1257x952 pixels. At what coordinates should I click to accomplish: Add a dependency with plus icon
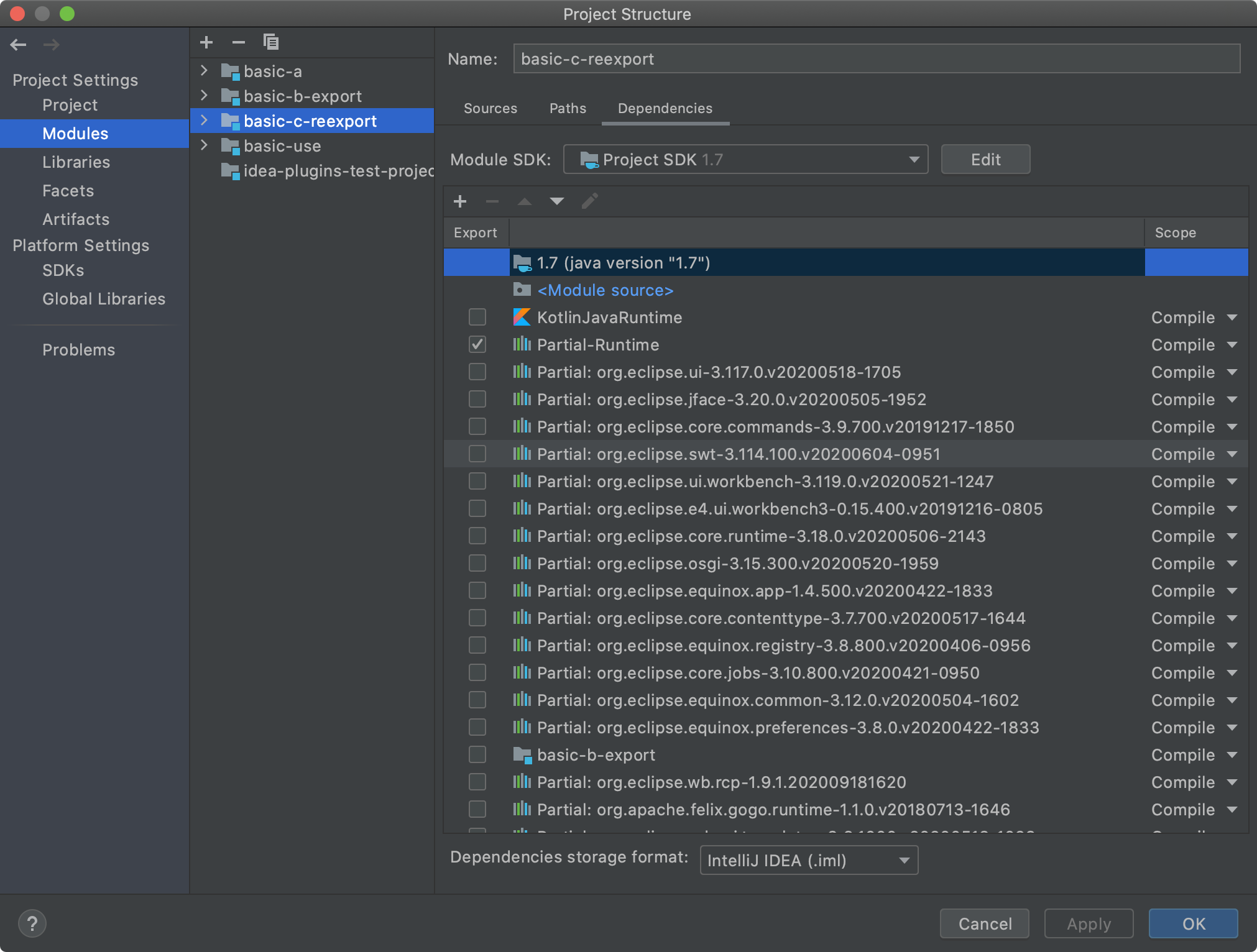click(x=460, y=201)
